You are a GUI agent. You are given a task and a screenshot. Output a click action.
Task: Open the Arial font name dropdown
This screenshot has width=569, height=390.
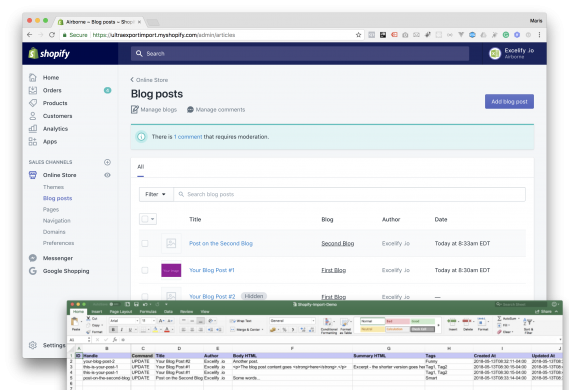[x=138, y=321]
